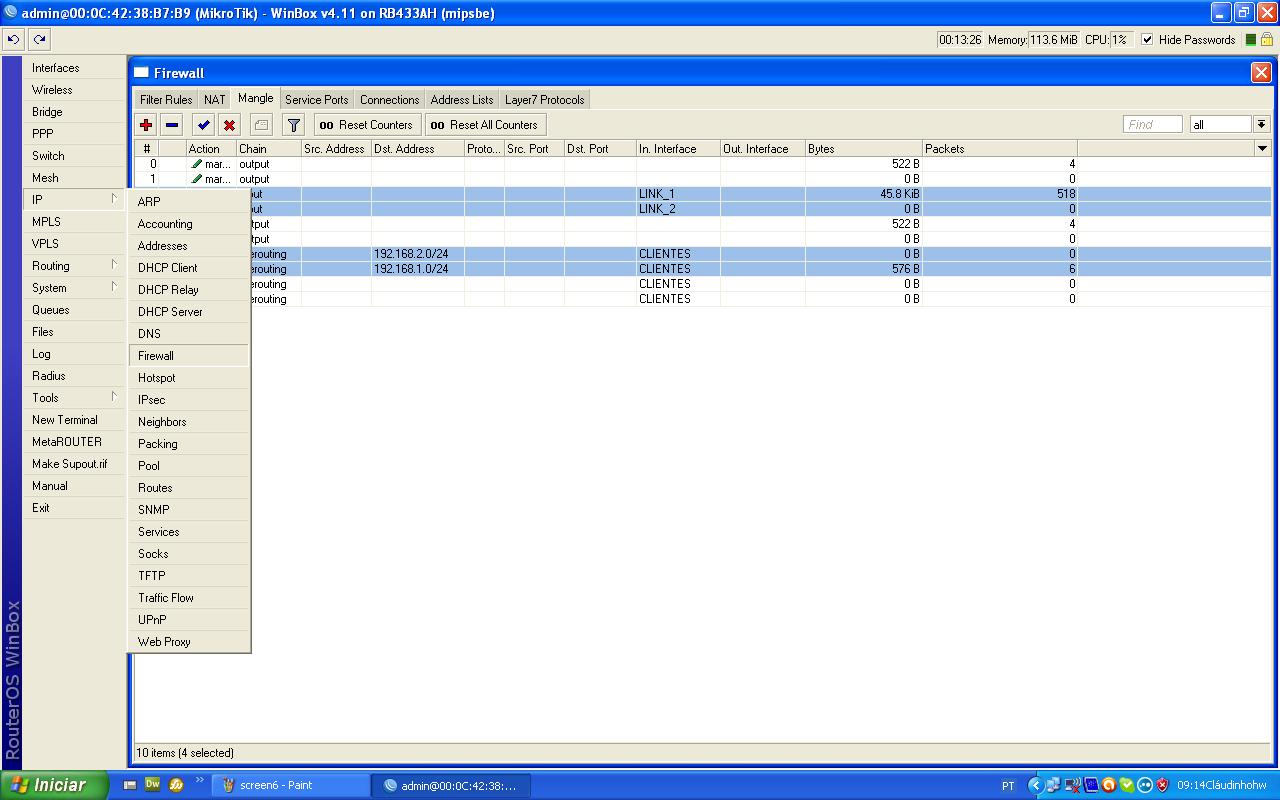Sort by the Packets column header
The image size is (1280, 800).
click(1000, 148)
